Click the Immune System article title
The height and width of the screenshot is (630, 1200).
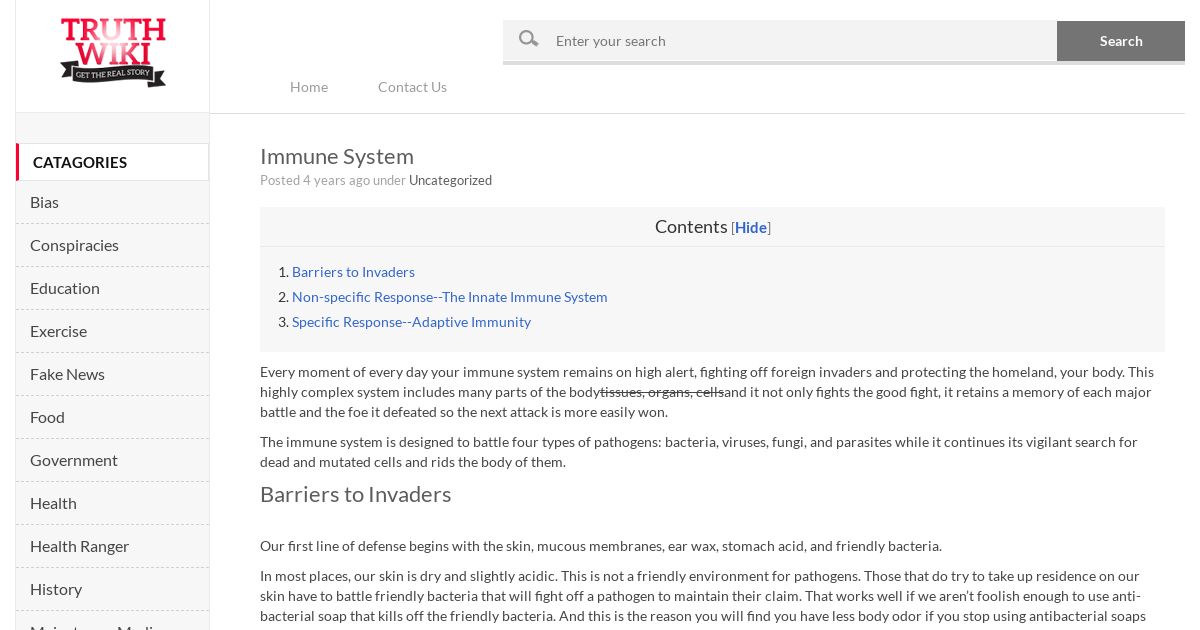(x=337, y=156)
